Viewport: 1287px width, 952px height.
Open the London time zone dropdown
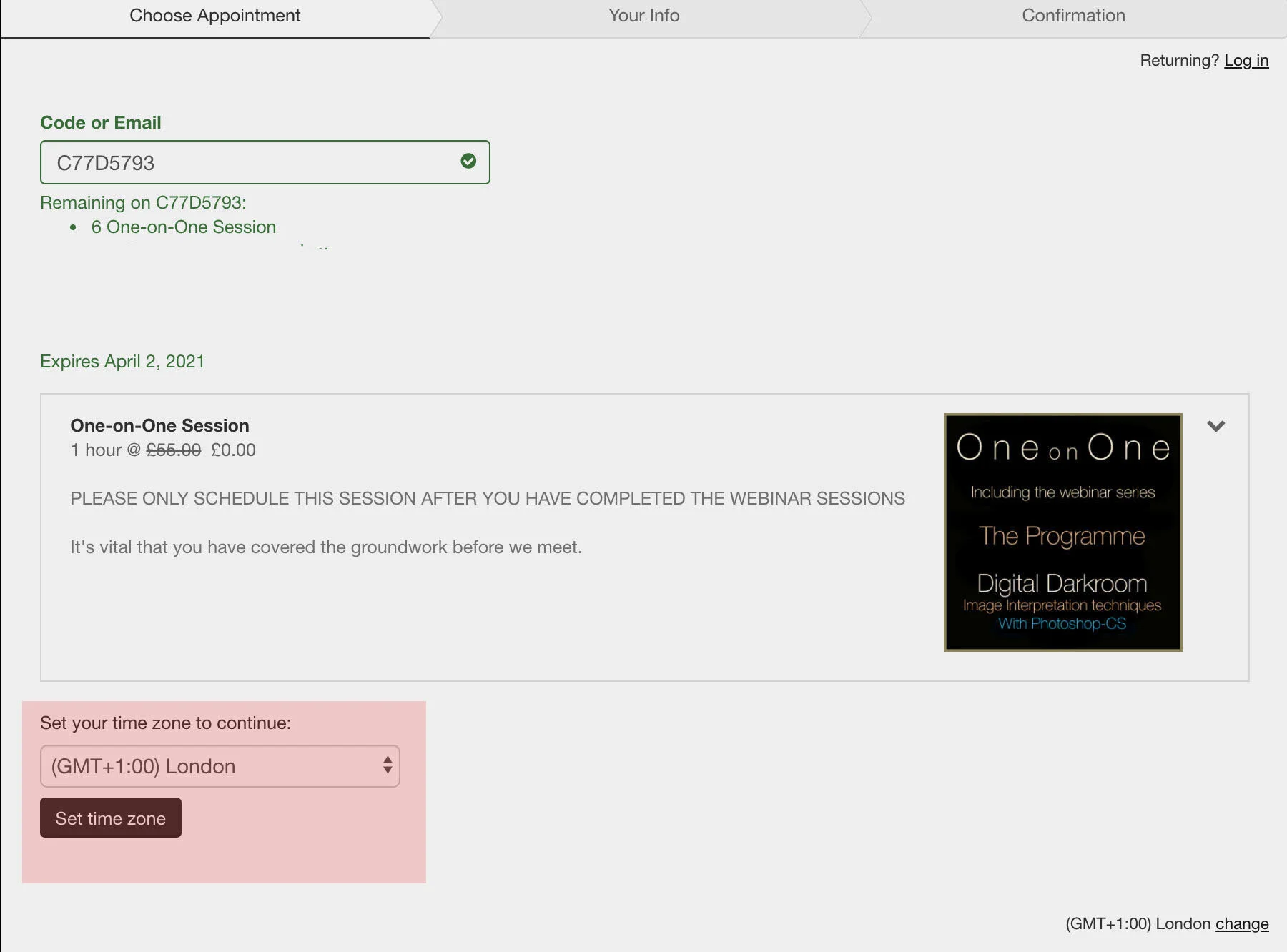(220, 766)
